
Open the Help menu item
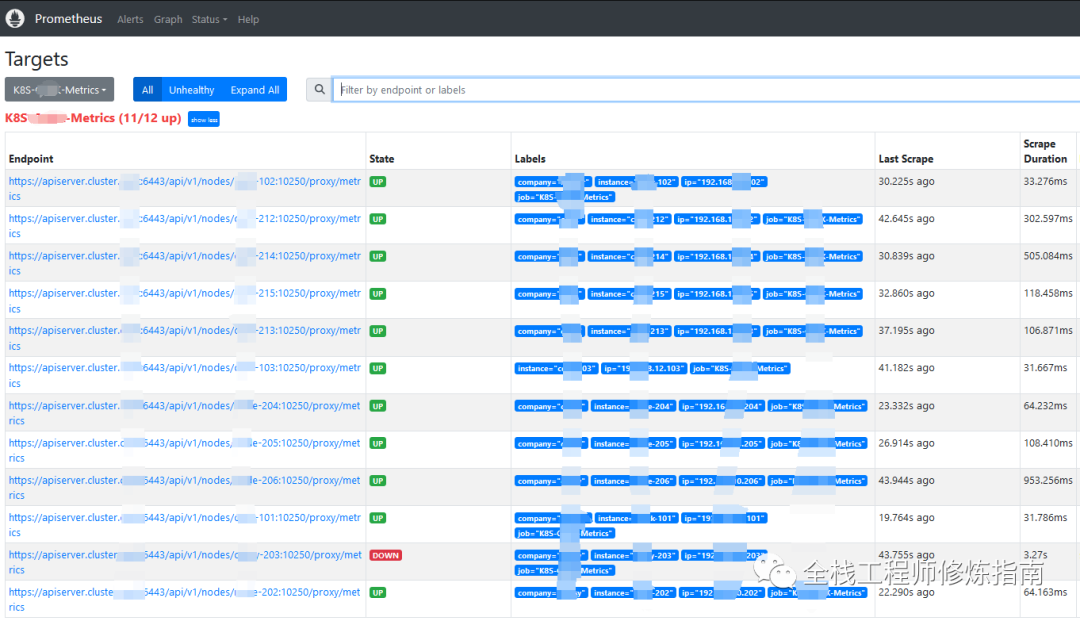248,19
